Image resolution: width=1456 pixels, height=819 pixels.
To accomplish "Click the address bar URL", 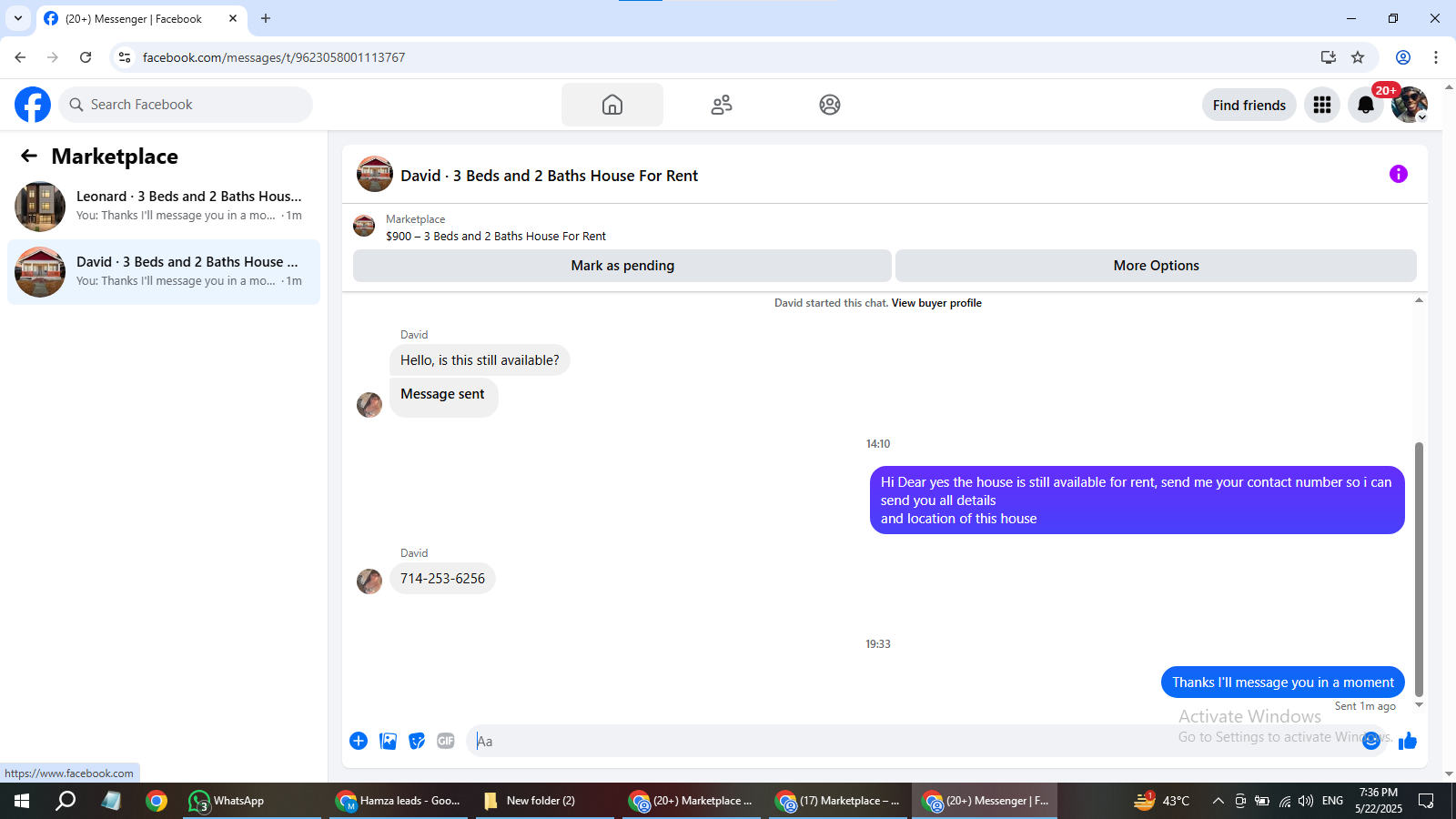I will [x=274, y=57].
